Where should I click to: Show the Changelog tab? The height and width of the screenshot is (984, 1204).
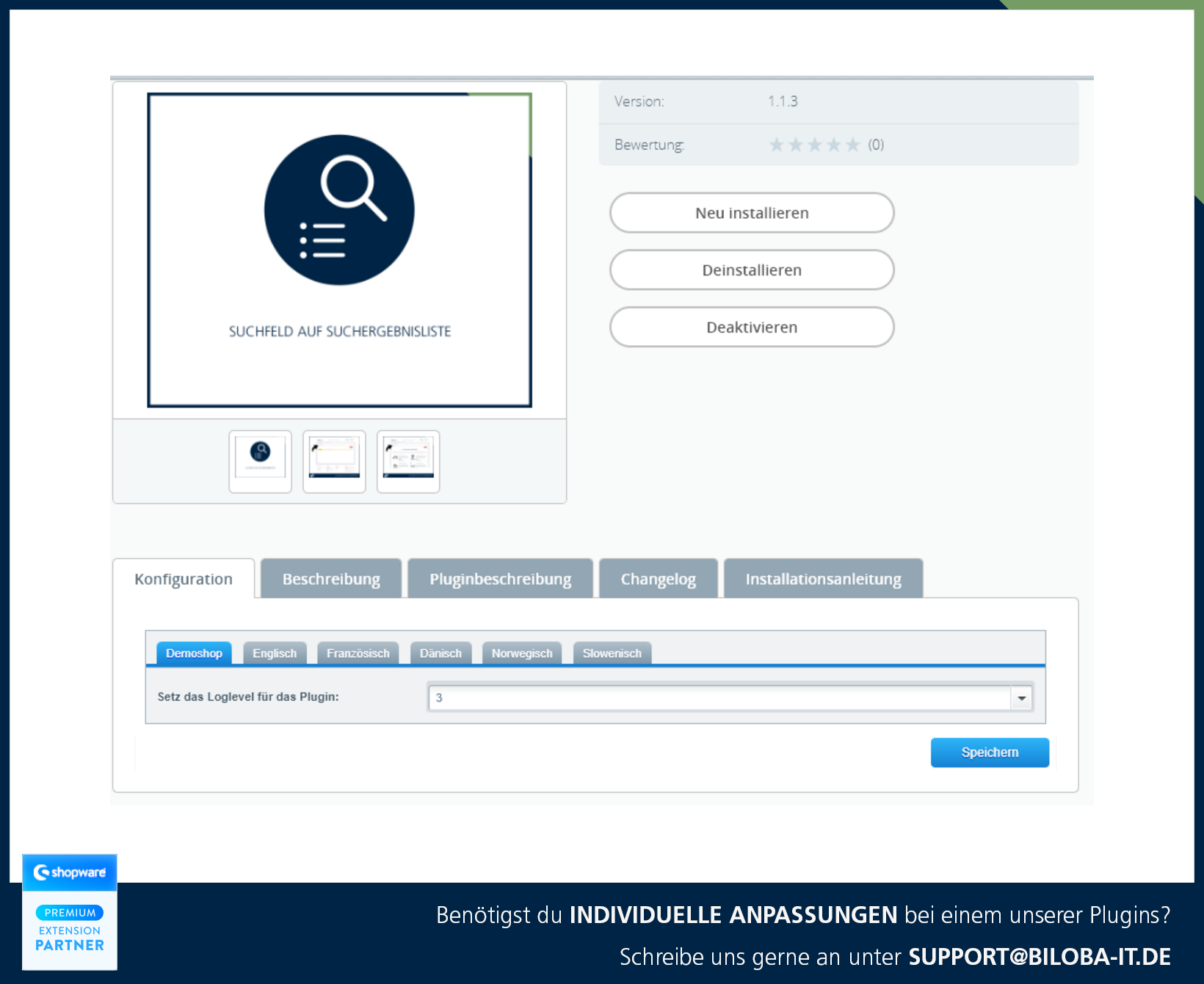[x=658, y=579]
